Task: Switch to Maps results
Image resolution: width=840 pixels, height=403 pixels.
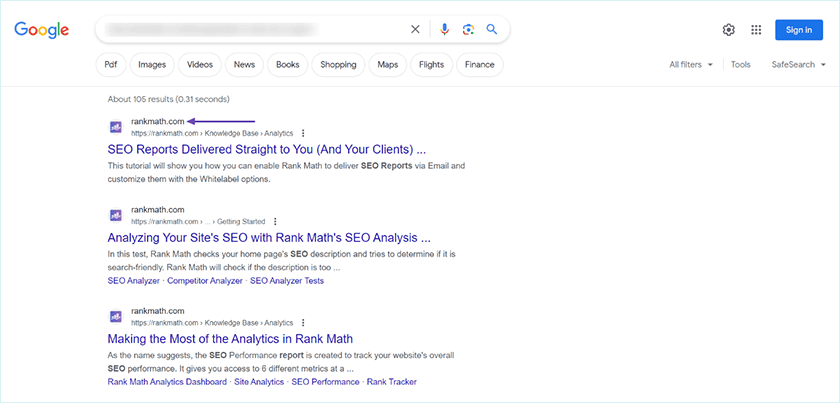Action: [x=388, y=64]
